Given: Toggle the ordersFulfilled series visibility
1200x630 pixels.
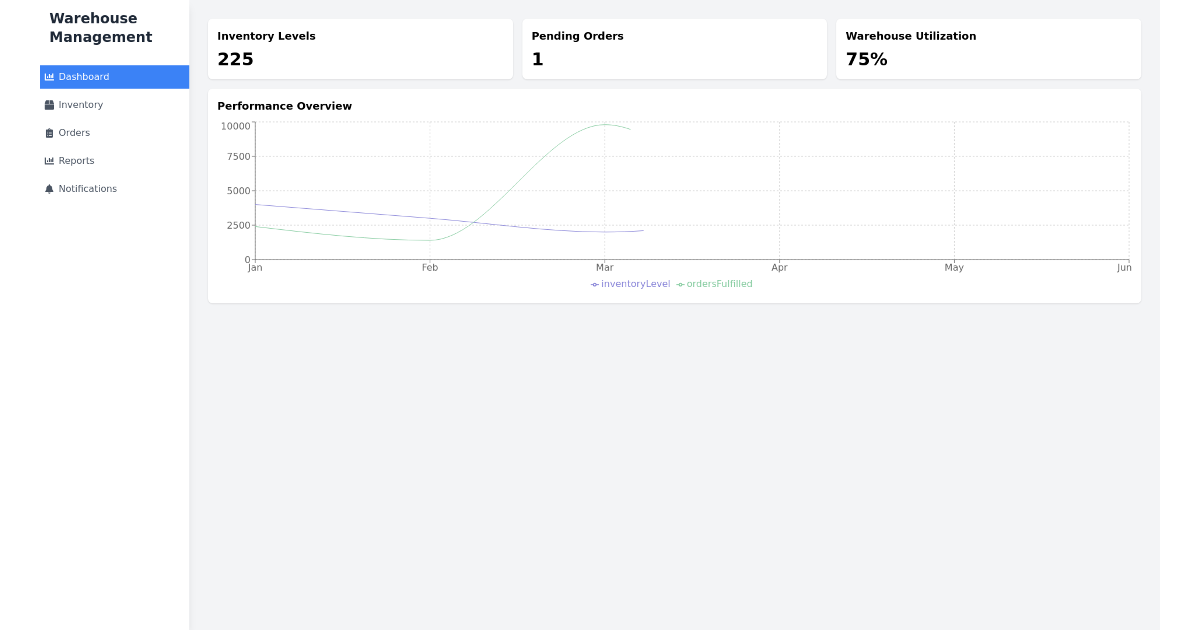Looking at the screenshot, I should (x=714, y=284).
